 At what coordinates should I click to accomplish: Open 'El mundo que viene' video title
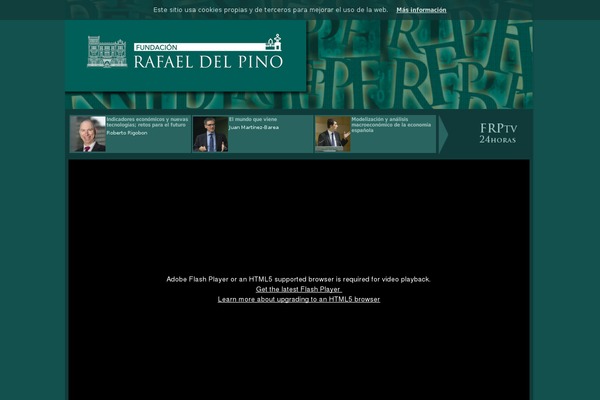(x=253, y=119)
